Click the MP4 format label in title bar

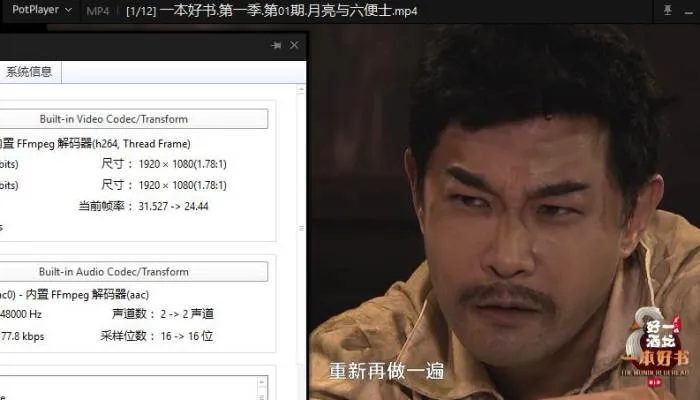click(98, 11)
